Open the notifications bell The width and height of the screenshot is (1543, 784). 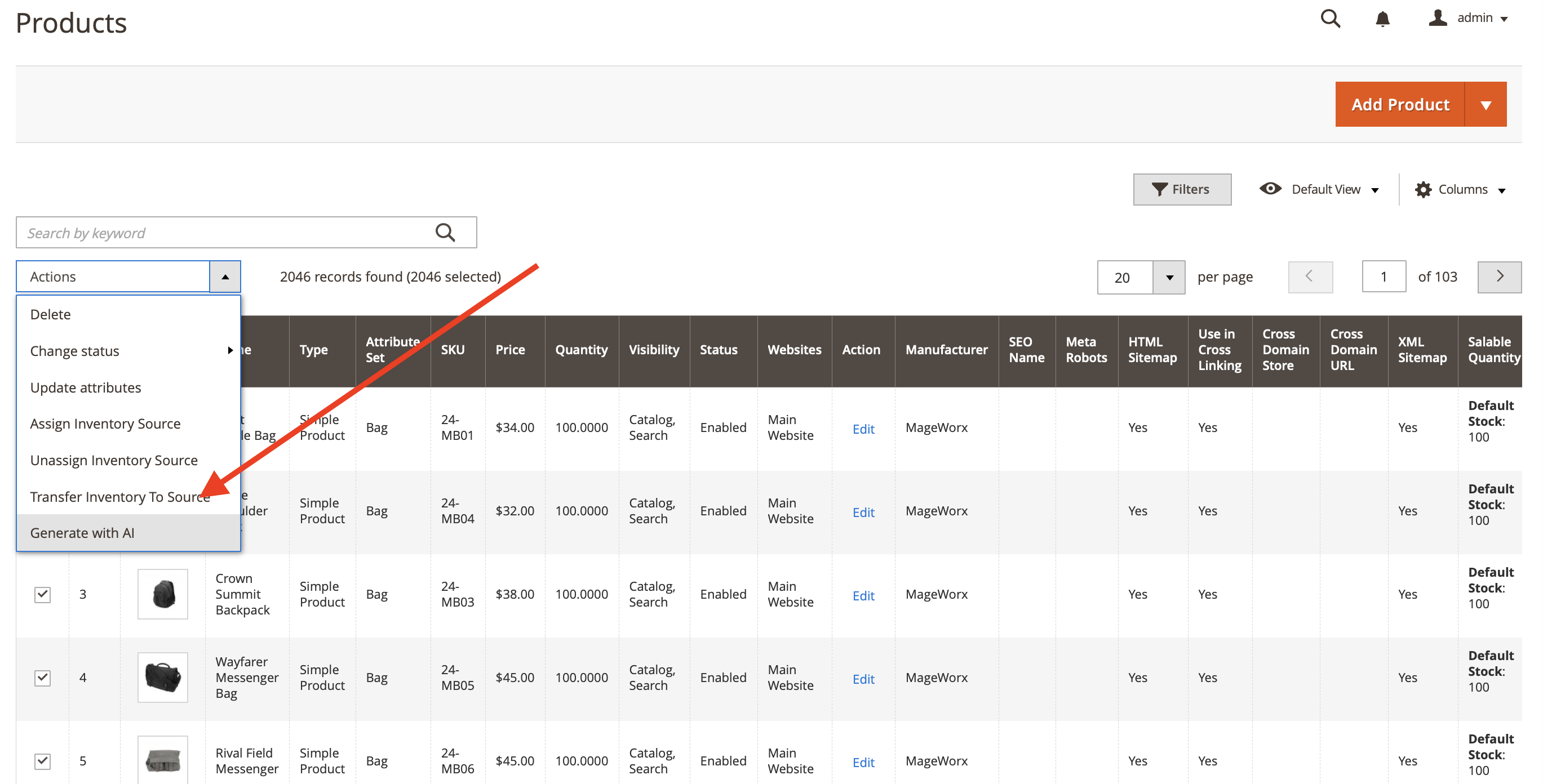click(1382, 19)
